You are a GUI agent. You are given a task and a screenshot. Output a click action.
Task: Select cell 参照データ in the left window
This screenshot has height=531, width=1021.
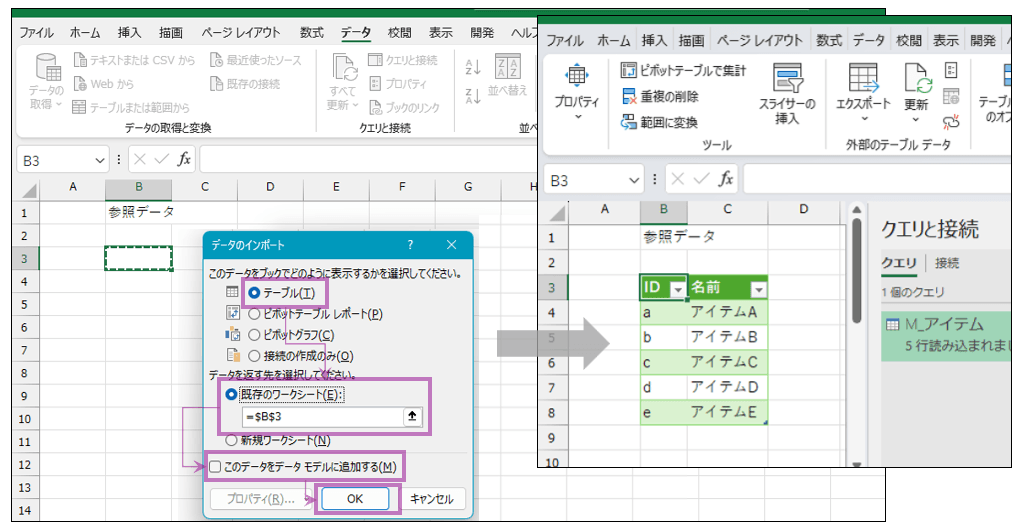click(139, 212)
